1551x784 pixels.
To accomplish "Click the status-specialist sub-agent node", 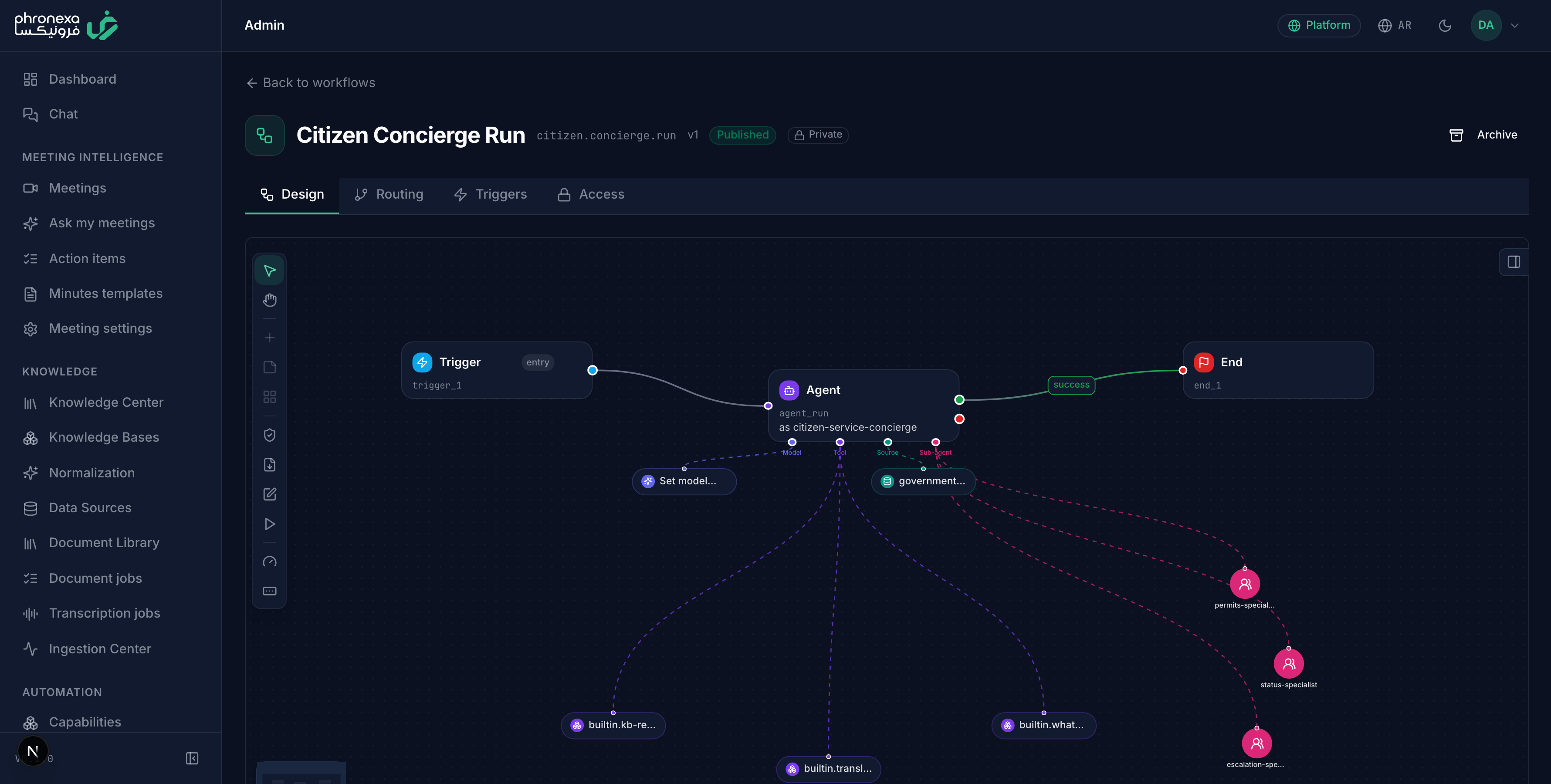I will (x=1288, y=664).
